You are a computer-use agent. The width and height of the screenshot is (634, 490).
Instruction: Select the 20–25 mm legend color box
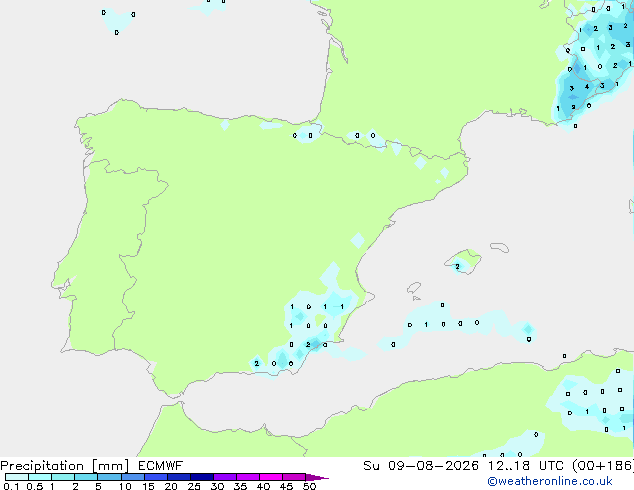click(178, 477)
